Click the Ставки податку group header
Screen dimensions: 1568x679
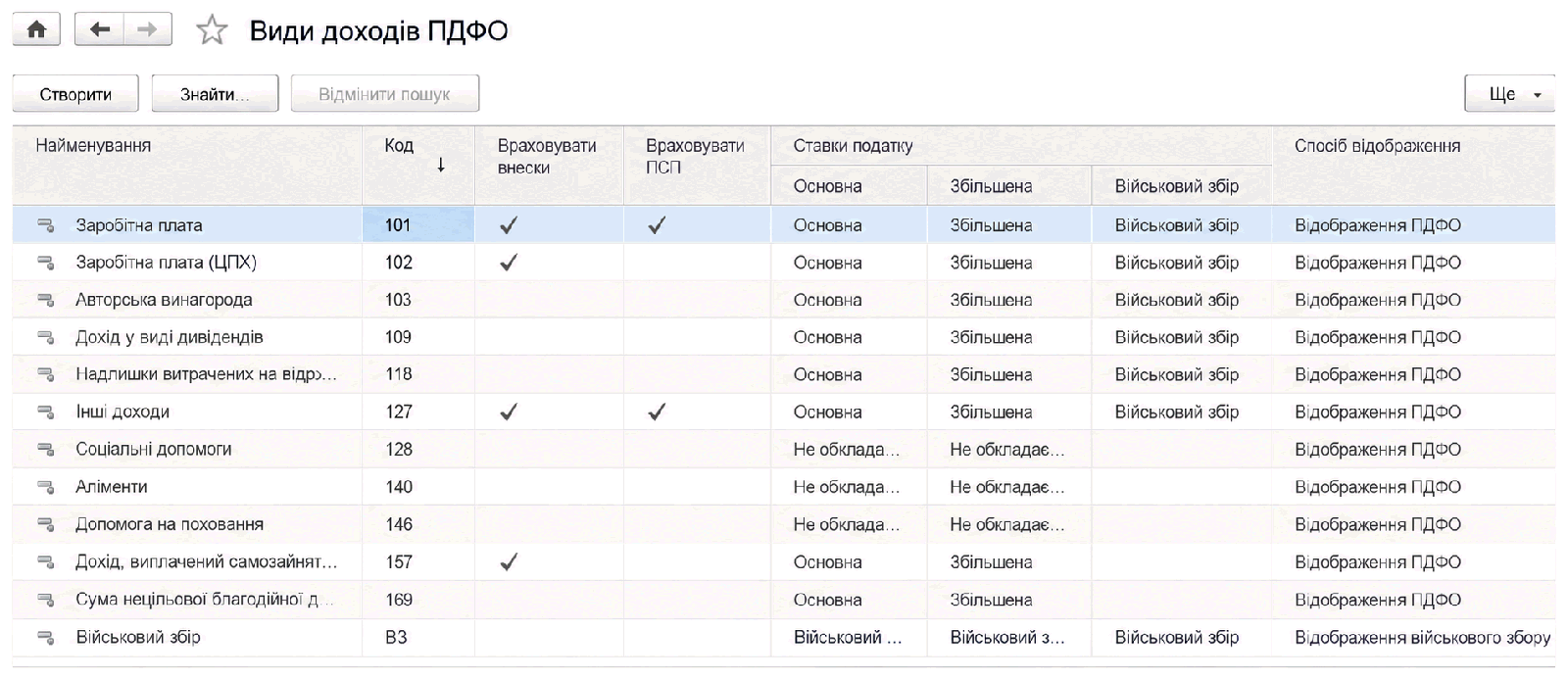coord(1021,146)
